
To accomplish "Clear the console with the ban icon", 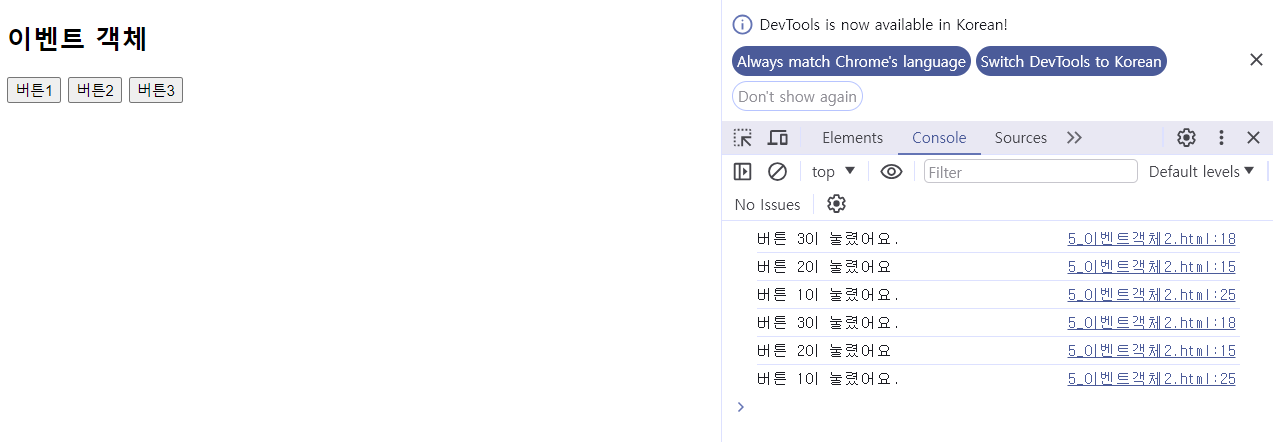I will (x=777, y=172).
